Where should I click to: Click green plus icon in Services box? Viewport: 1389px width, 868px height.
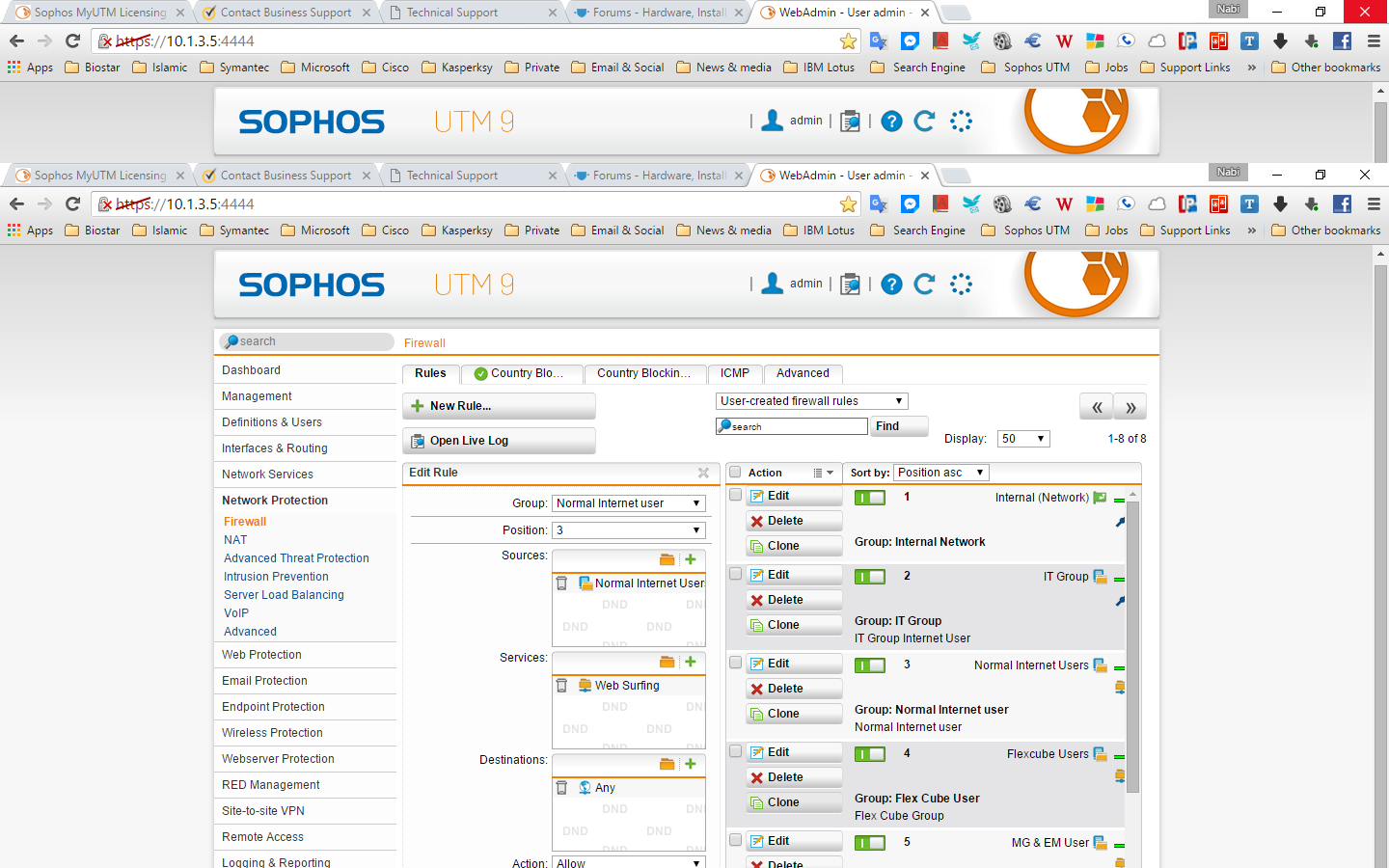[691, 662]
